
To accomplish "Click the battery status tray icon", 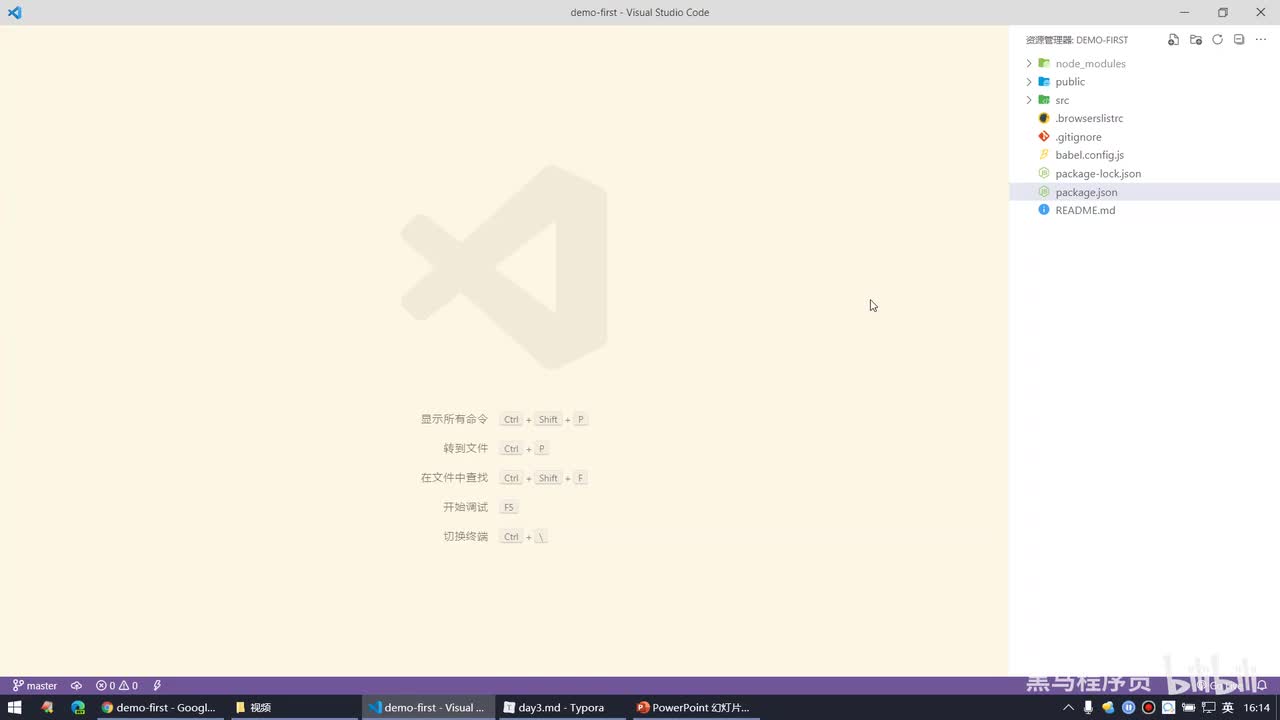I will pos(1188,708).
